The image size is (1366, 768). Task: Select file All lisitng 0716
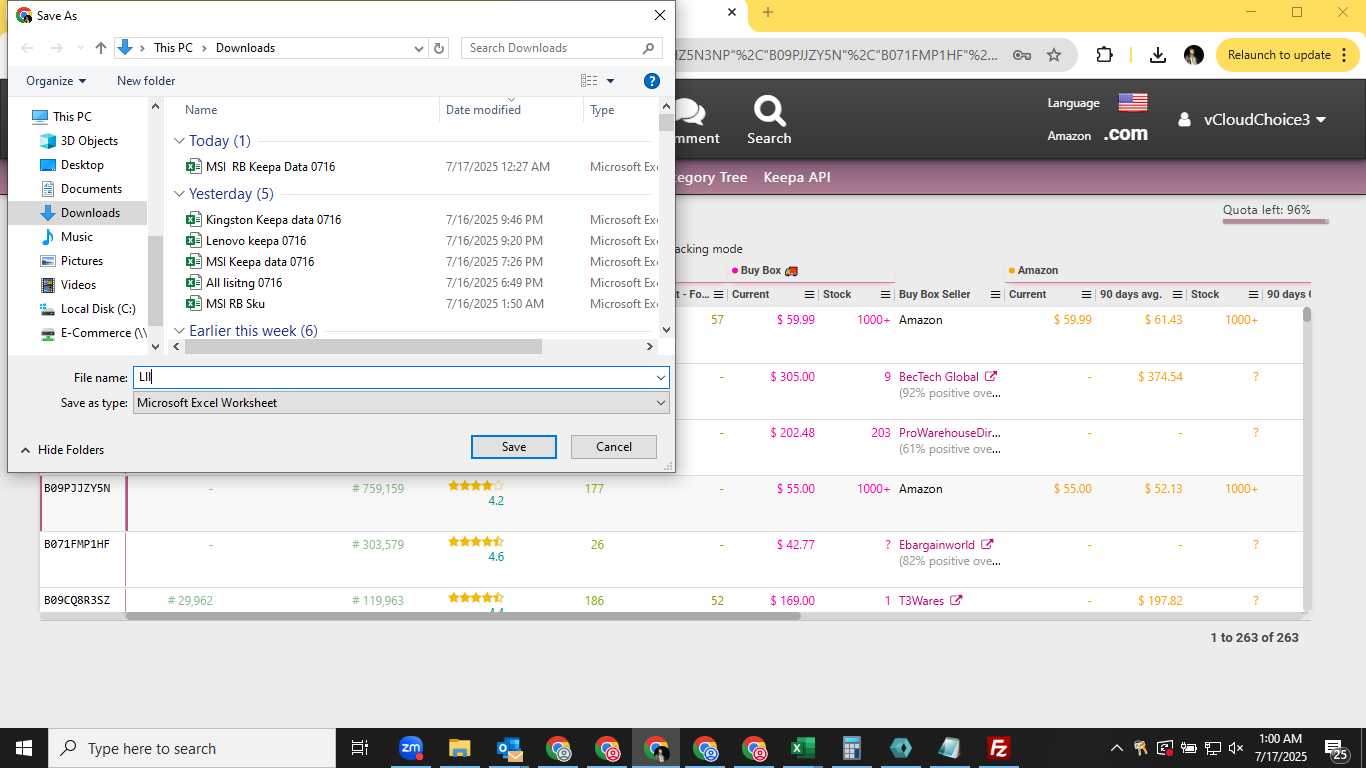(x=244, y=283)
